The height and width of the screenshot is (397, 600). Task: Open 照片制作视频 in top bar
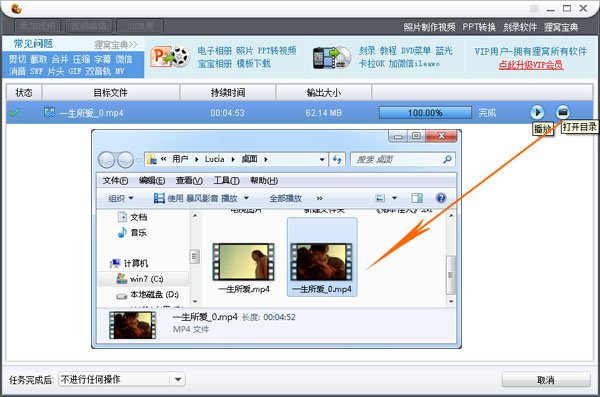click(x=429, y=27)
